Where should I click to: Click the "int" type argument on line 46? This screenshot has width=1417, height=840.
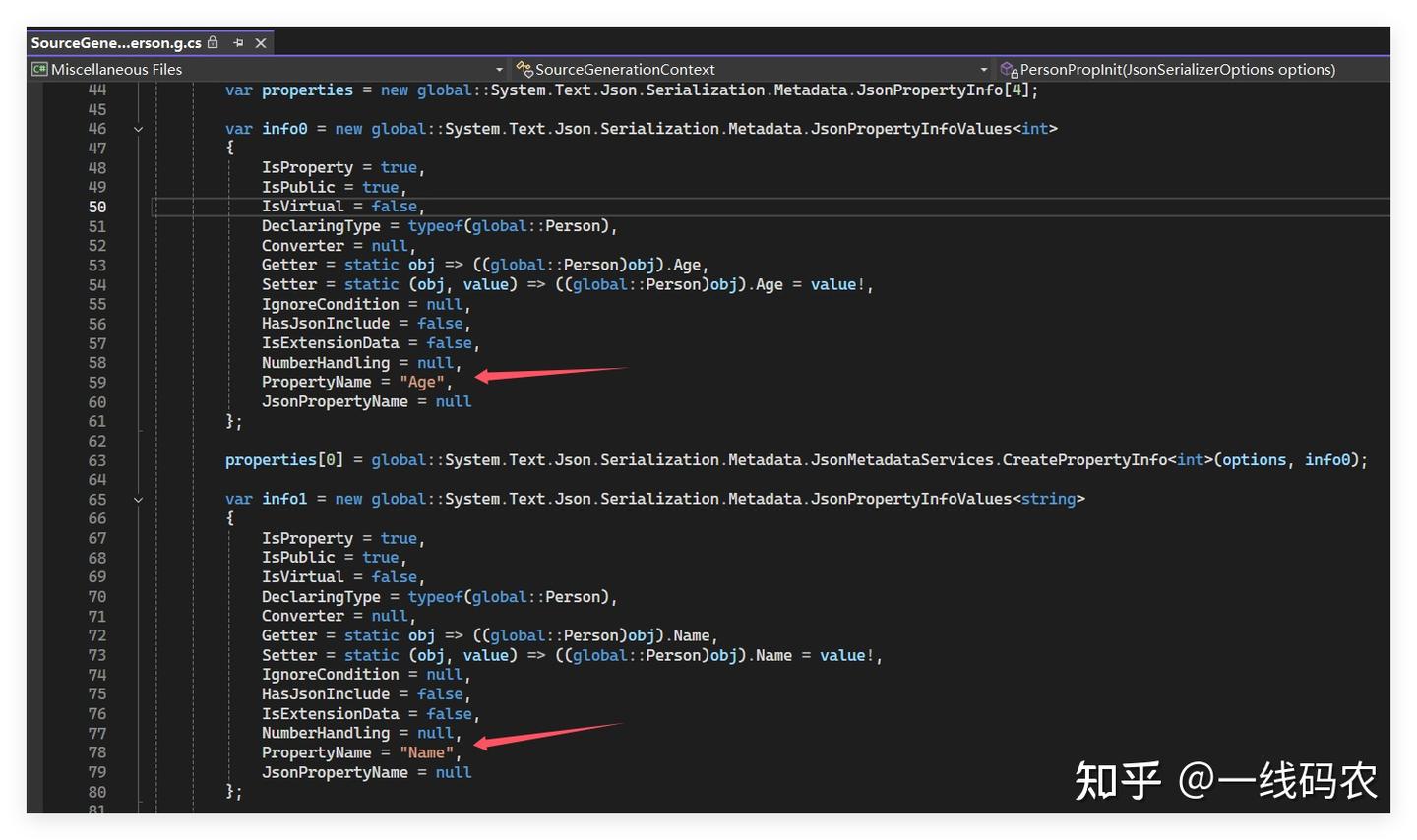(x=1035, y=129)
